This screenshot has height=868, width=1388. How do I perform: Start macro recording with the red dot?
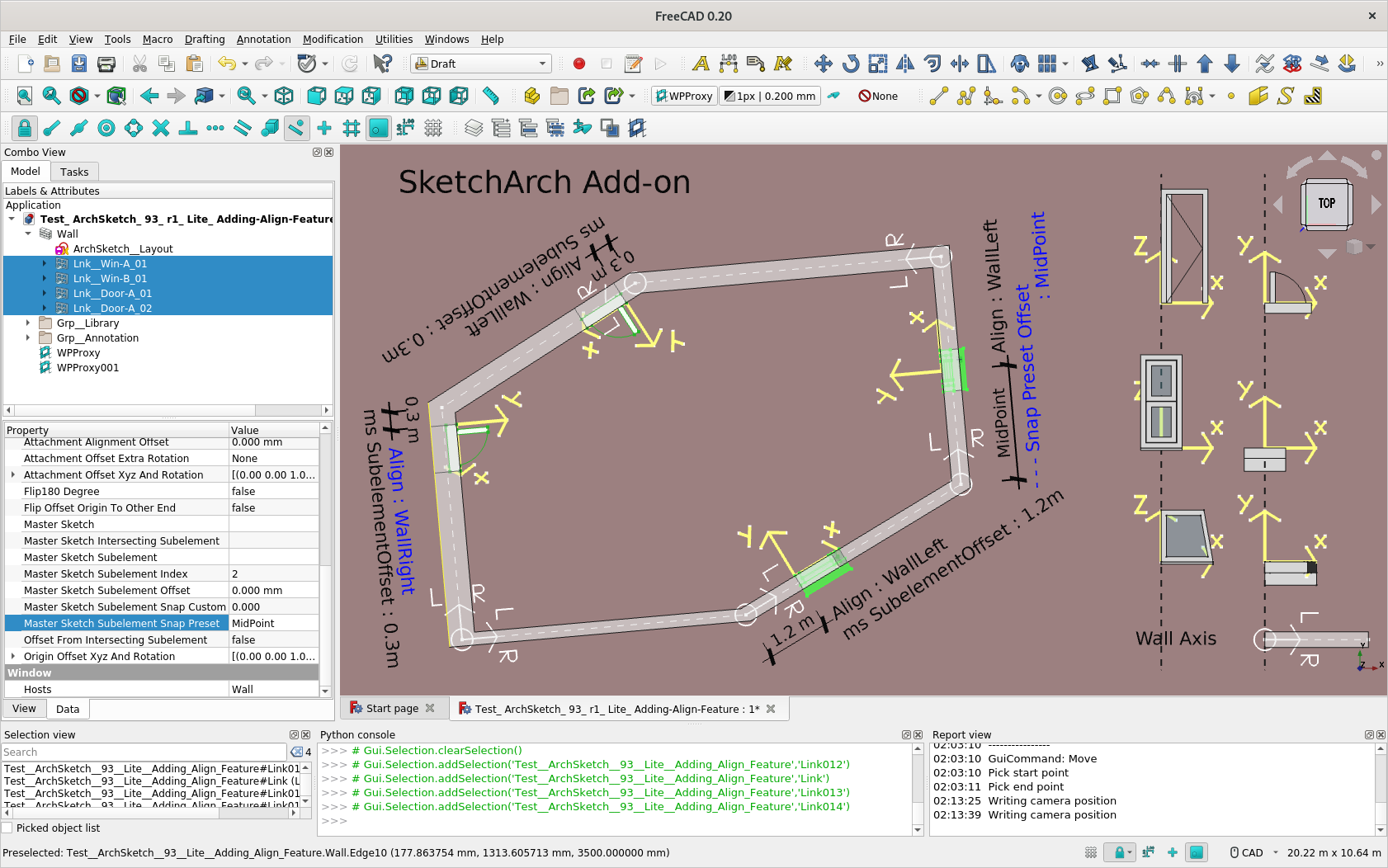coord(579,64)
